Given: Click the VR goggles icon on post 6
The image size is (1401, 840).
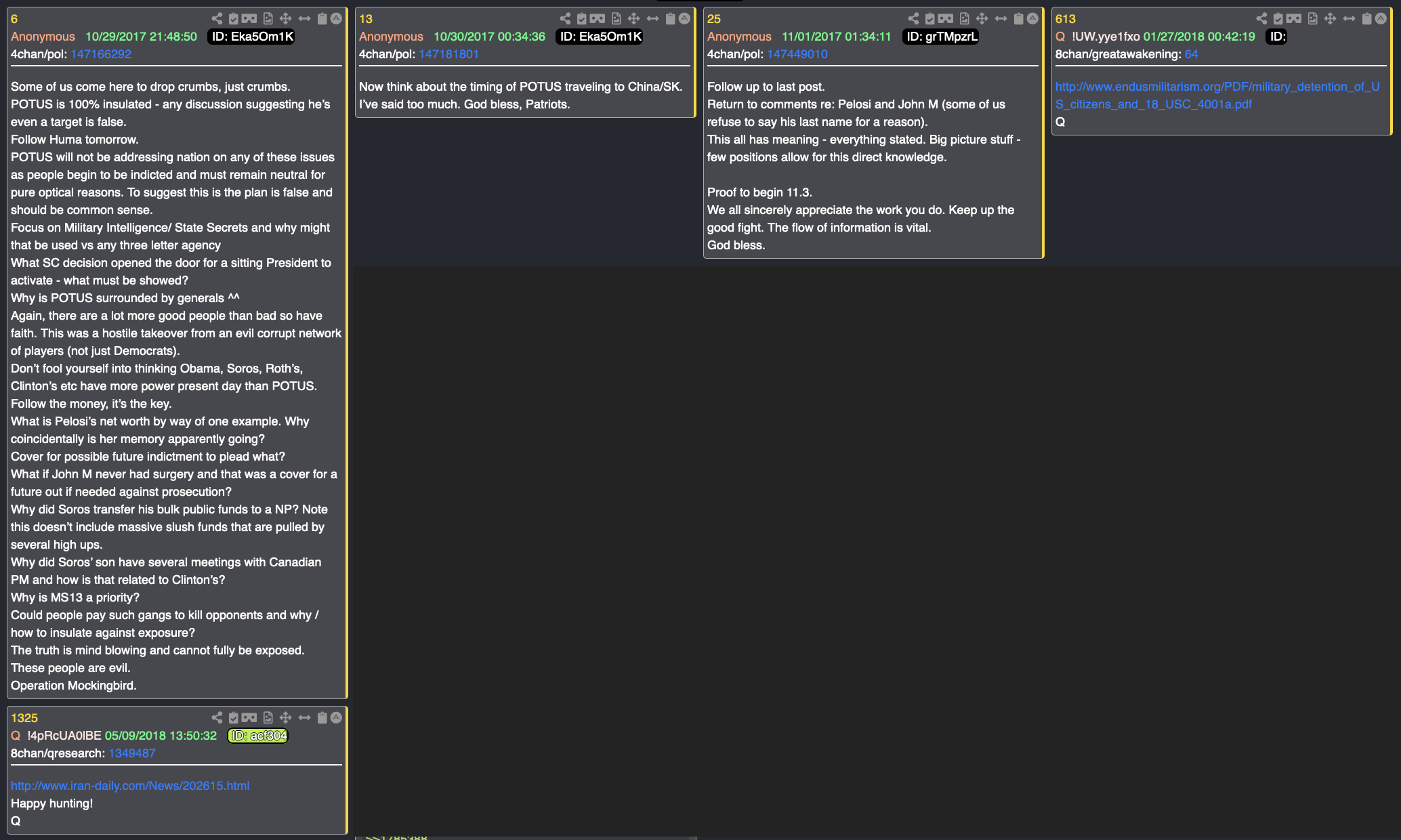Looking at the screenshot, I should [x=249, y=19].
